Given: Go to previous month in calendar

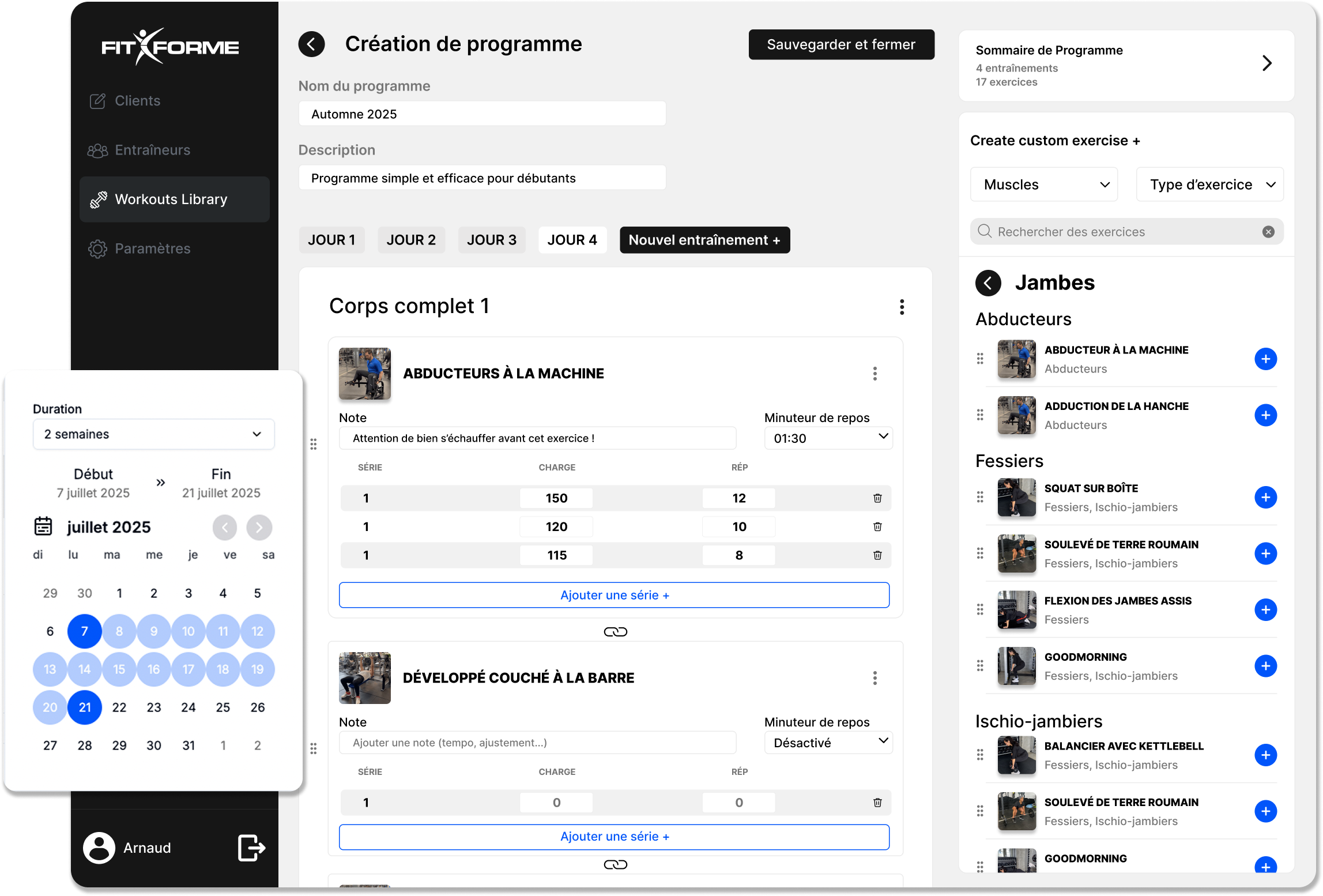Looking at the screenshot, I should pos(225,527).
